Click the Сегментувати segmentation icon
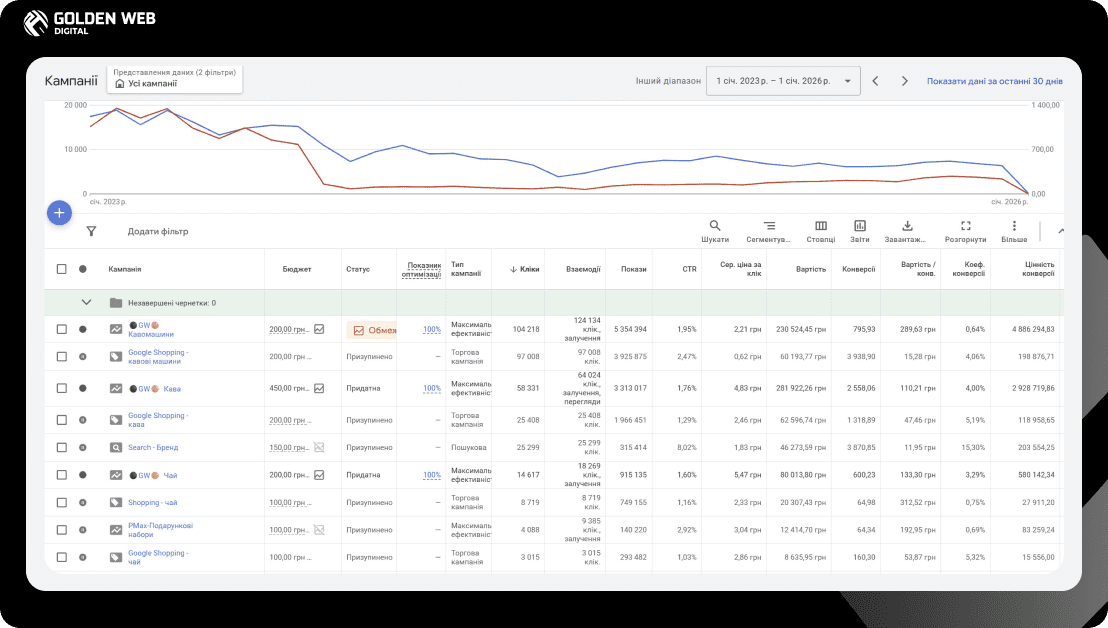 (767, 226)
